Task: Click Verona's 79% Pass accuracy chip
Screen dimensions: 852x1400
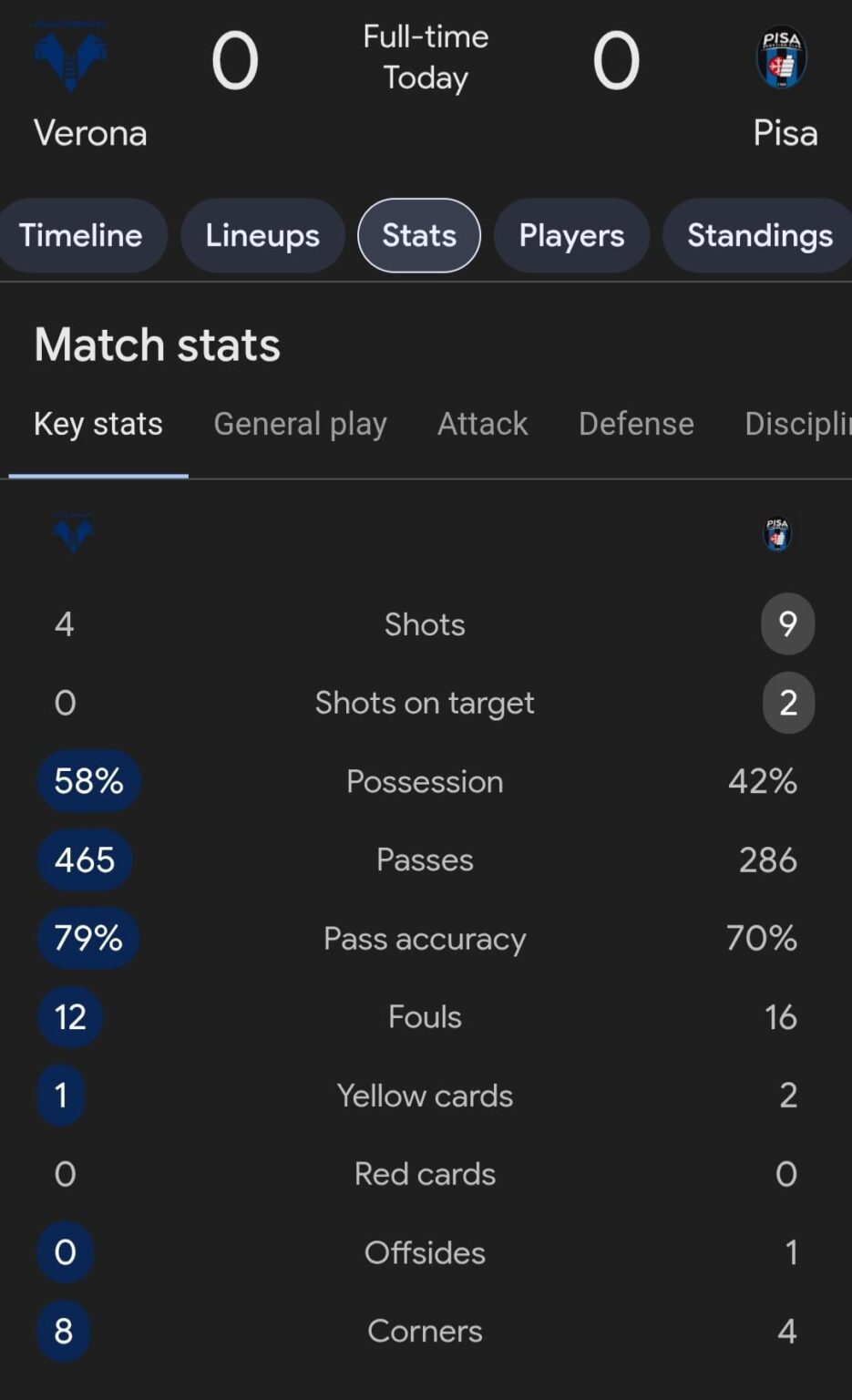Action: (x=87, y=938)
